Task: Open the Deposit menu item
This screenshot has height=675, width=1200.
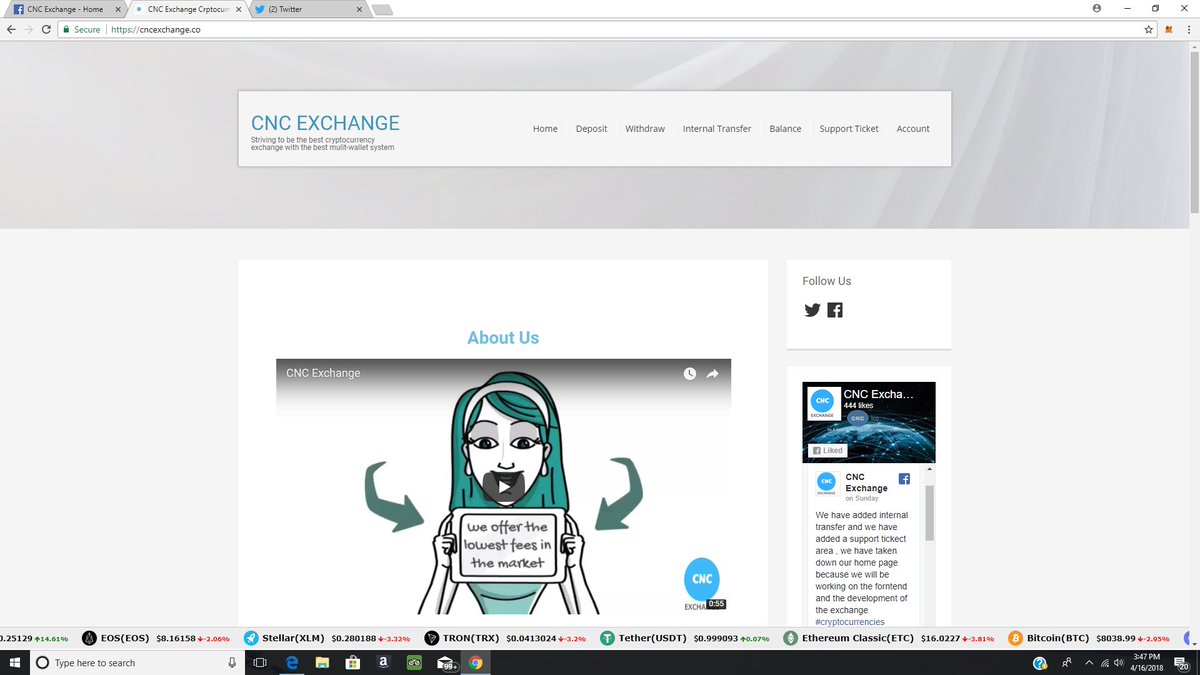Action: coord(591,129)
